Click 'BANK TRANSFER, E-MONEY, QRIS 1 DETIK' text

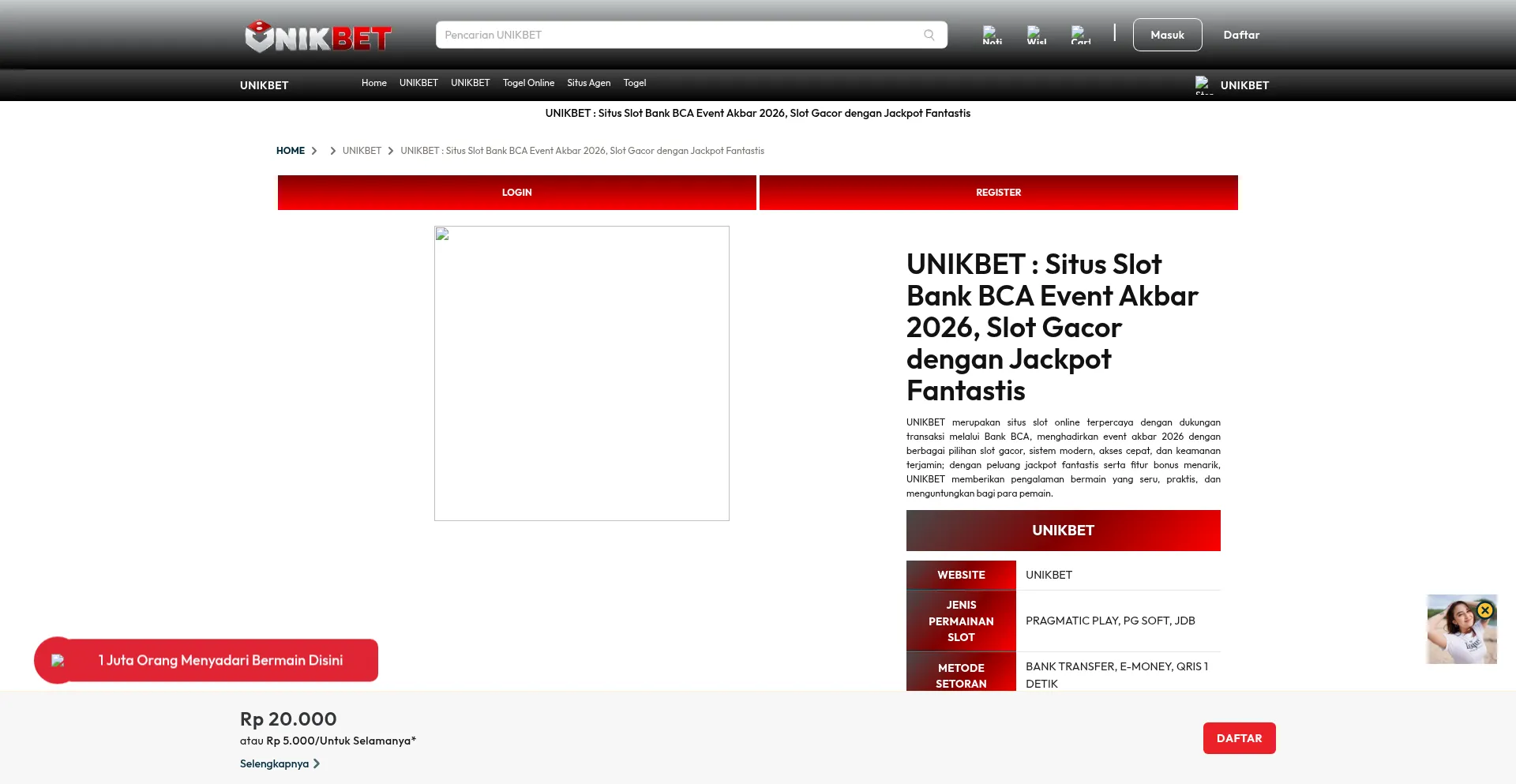click(1116, 675)
